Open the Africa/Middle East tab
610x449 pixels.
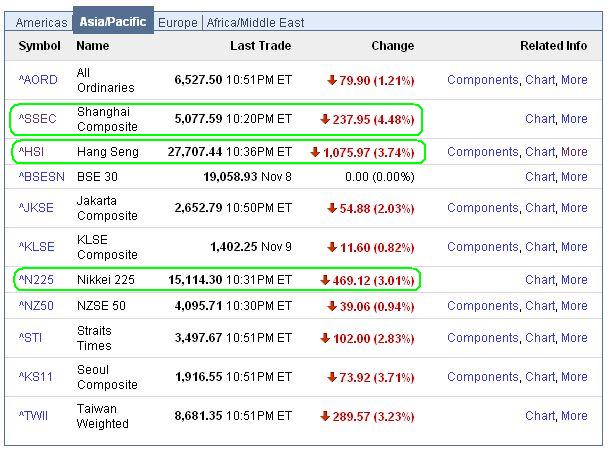pos(256,22)
